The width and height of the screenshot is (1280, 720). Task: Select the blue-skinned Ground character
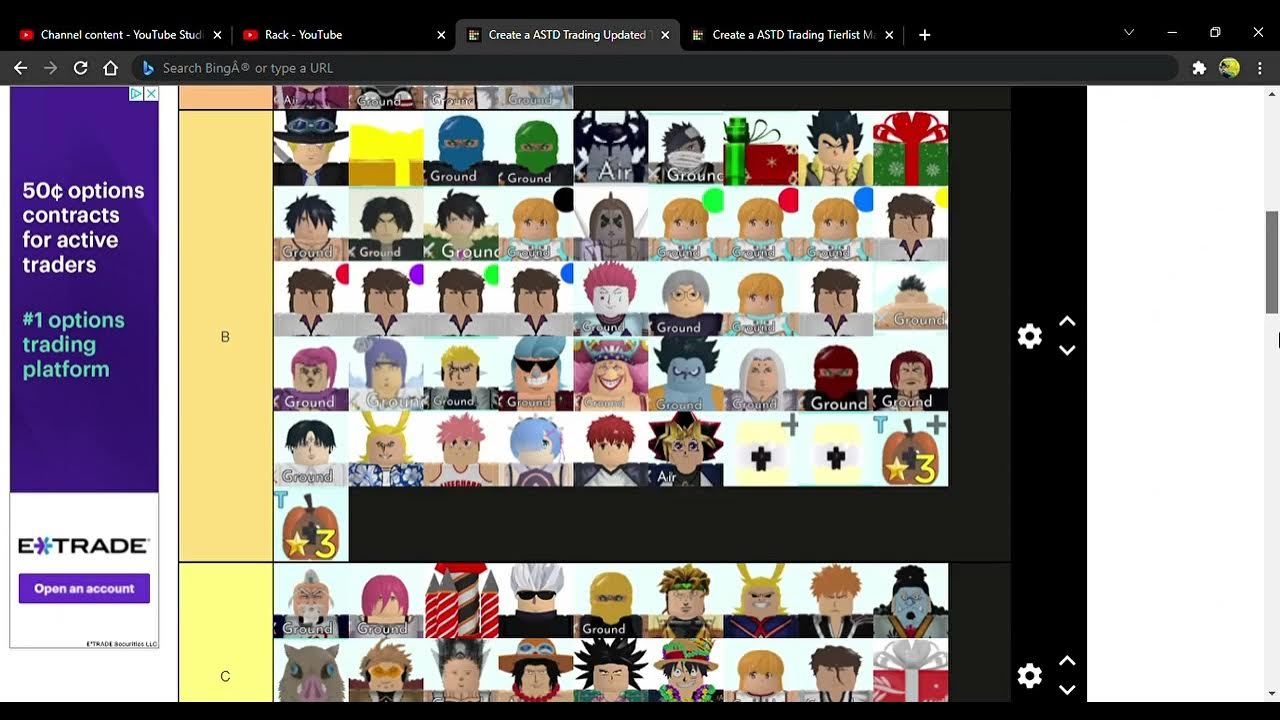(x=686, y=373)
